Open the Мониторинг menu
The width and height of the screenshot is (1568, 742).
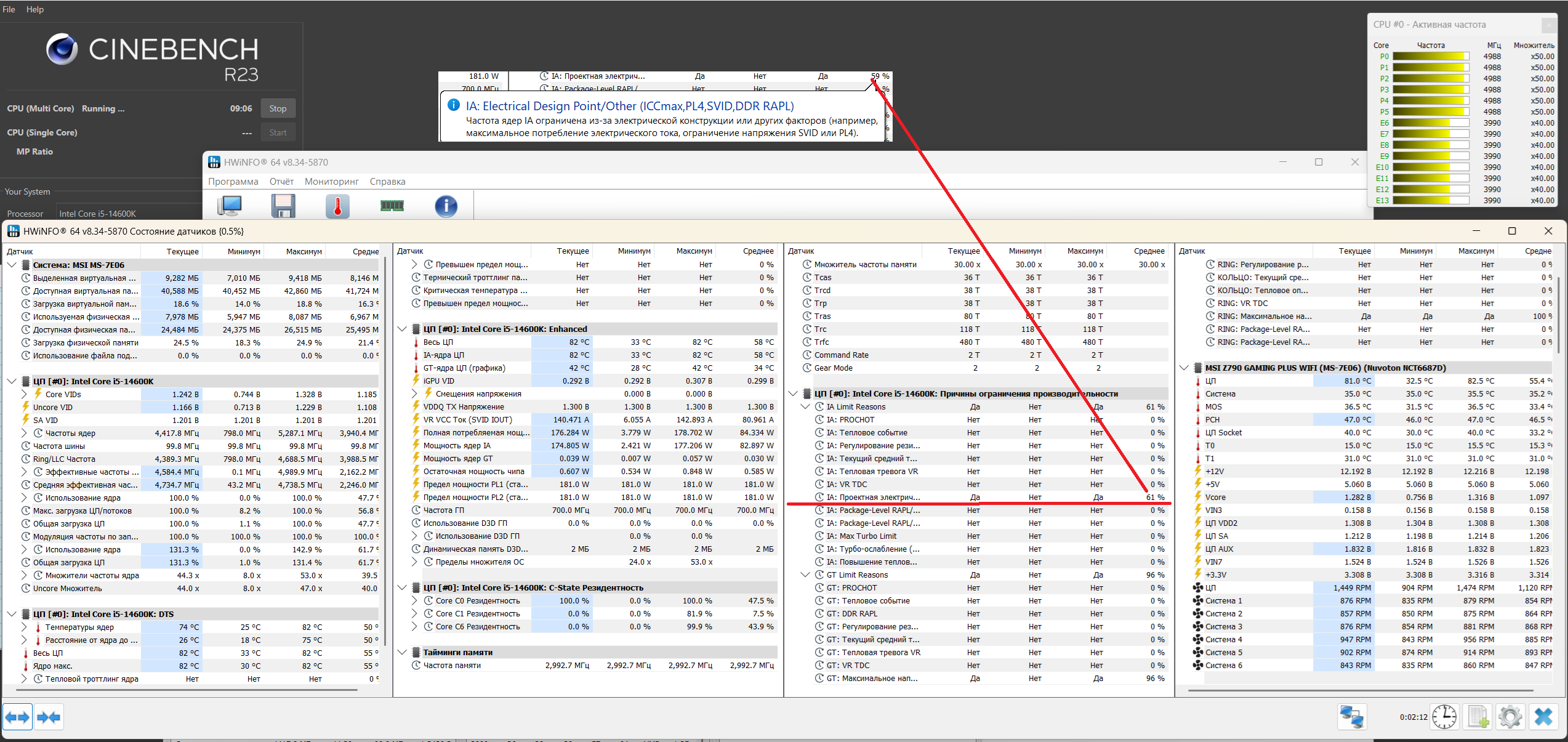coord(331,182)
